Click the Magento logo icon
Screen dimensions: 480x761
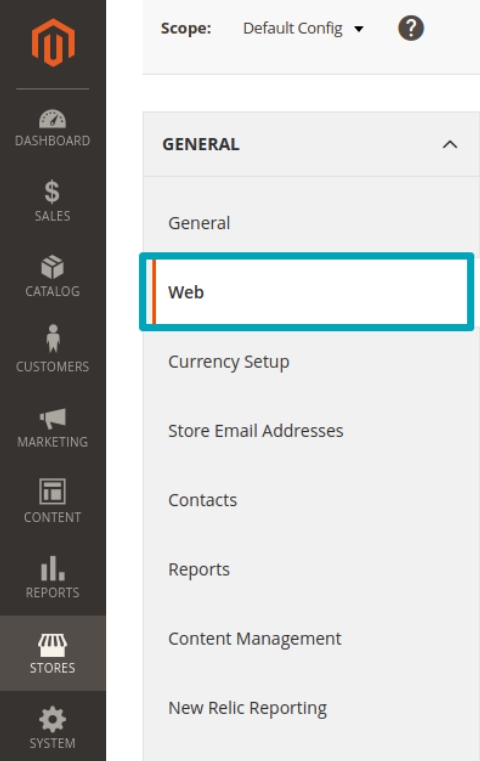53,43
